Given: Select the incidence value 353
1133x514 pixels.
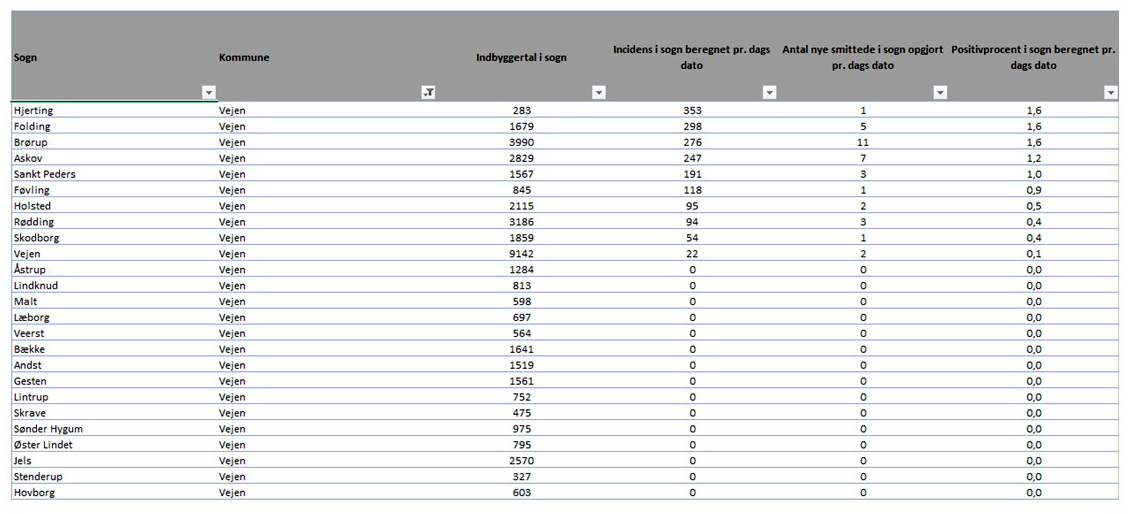Looking at the screenshot, I should click(x=692, y=111).
